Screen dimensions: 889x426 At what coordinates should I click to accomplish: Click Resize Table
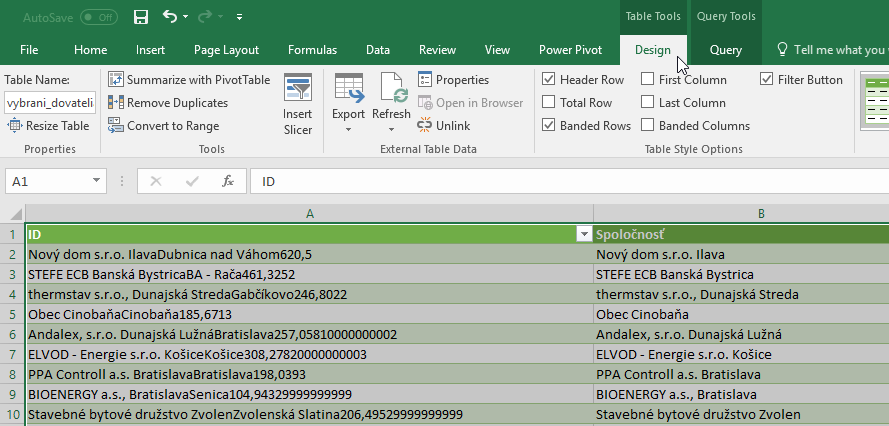coord(48,126)
